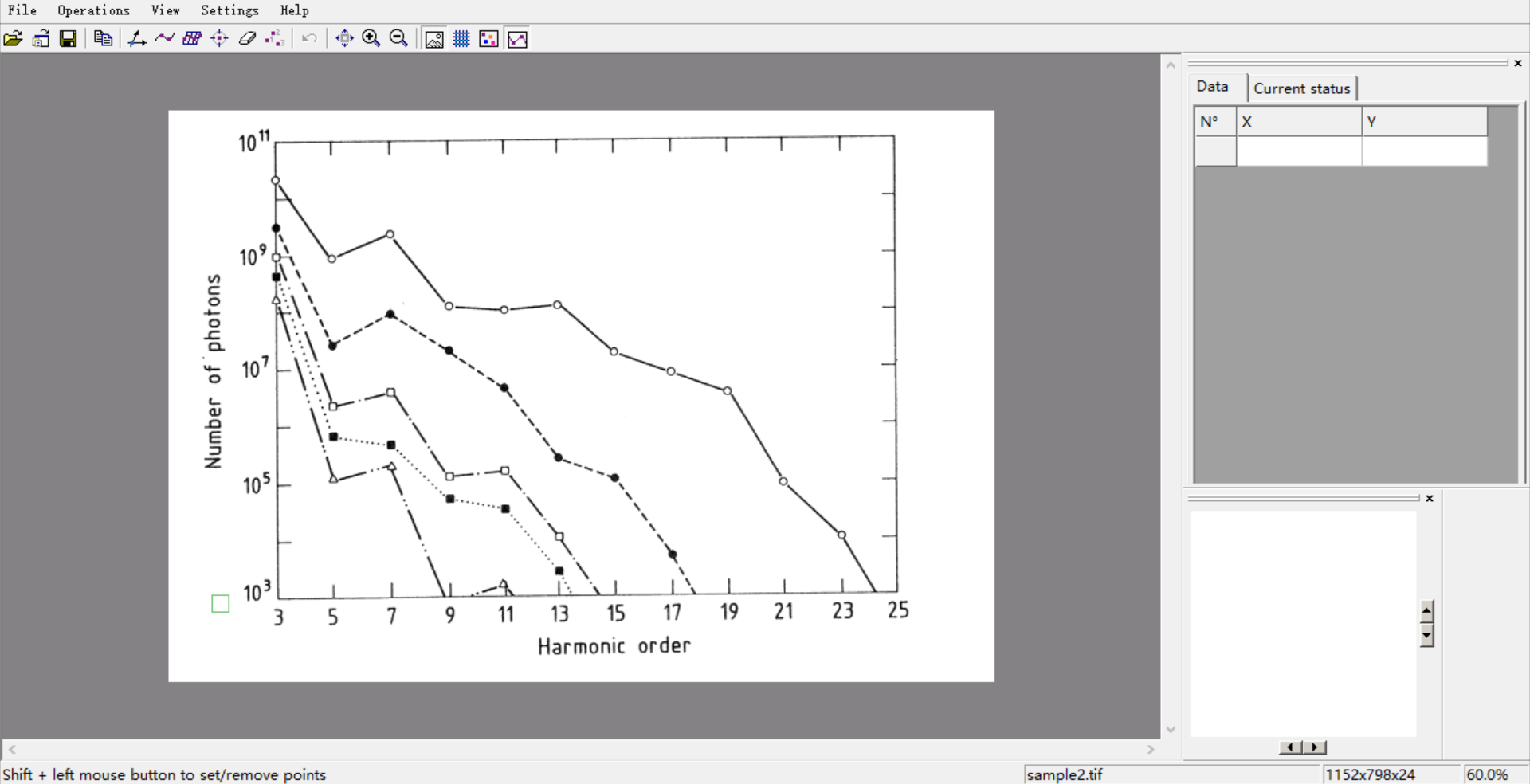Open the Settings menu
This screenshot has height=784, width=1530.
coord(229,10)
